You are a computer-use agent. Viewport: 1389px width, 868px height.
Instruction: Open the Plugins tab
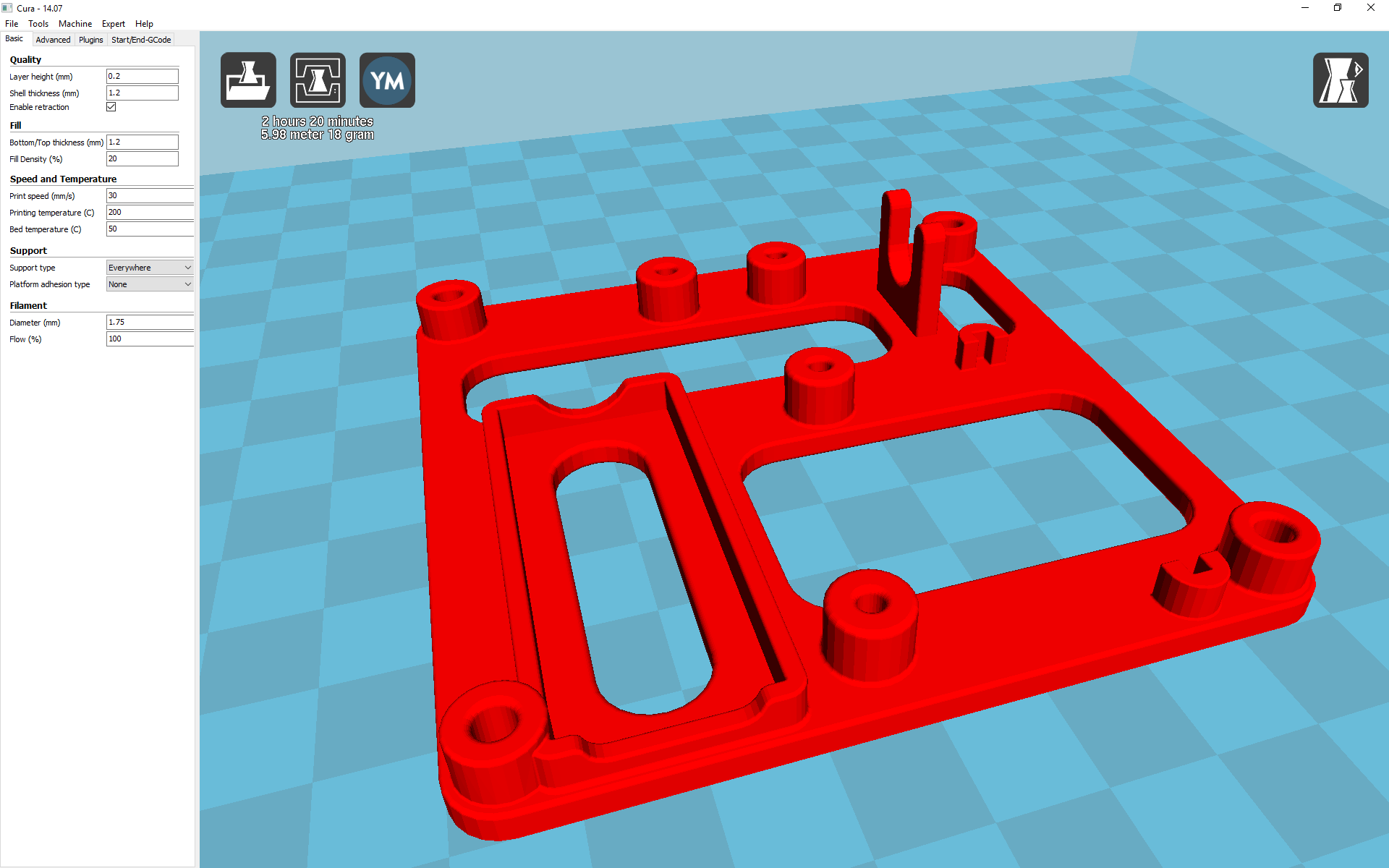pyautogui.click(x=91, y=40)
